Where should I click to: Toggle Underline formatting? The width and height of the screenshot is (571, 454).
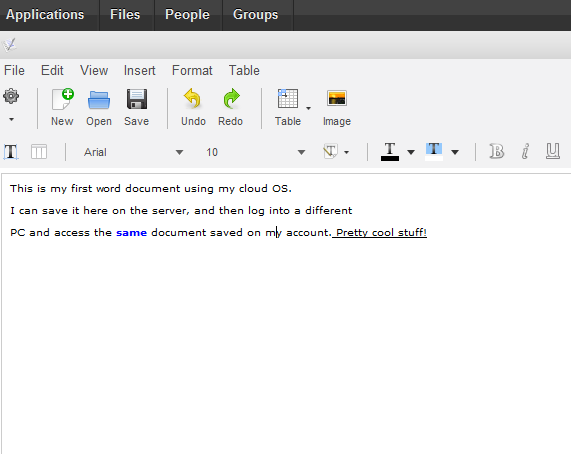pyautogui.click(x=552, y=151)
